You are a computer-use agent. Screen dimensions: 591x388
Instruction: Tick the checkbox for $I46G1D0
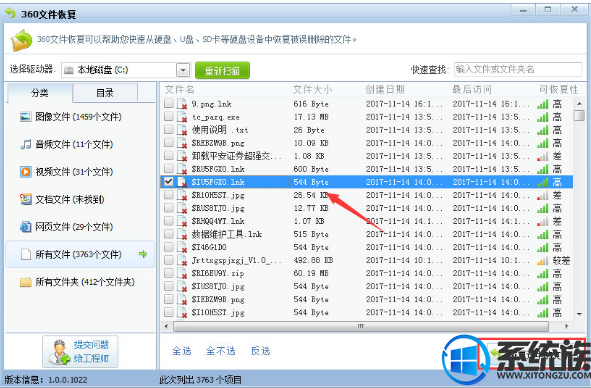[x=168, y=247]
